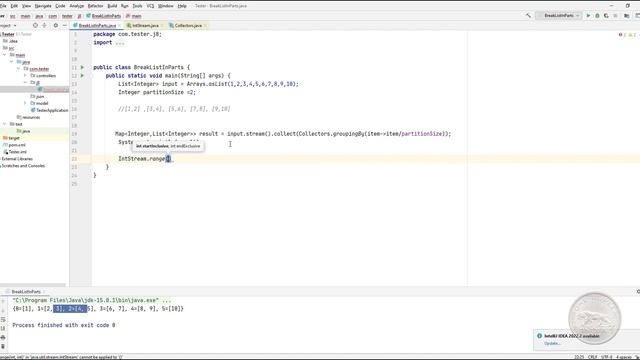This screenshot has height=360, width=640.
Task: Click the CRLF line separator in the status bar
Action: (593, 357)
